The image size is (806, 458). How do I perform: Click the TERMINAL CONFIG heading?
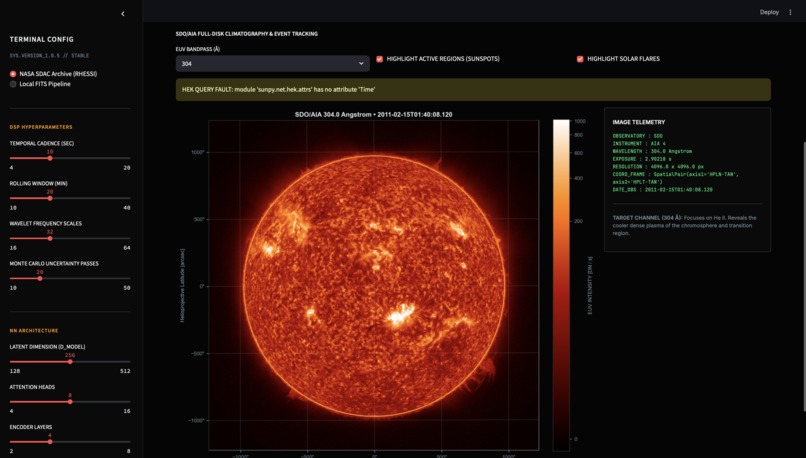42,40
